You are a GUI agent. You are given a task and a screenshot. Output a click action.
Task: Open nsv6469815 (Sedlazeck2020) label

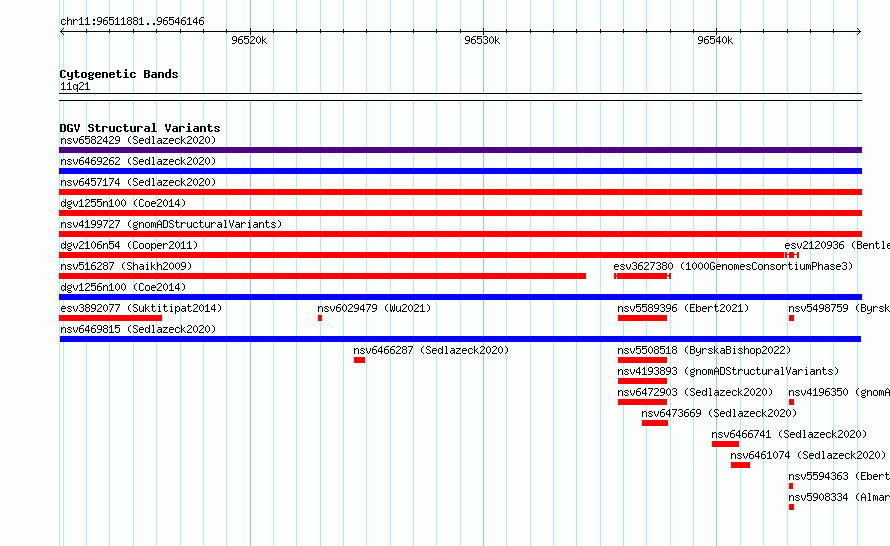click(138, 329)
